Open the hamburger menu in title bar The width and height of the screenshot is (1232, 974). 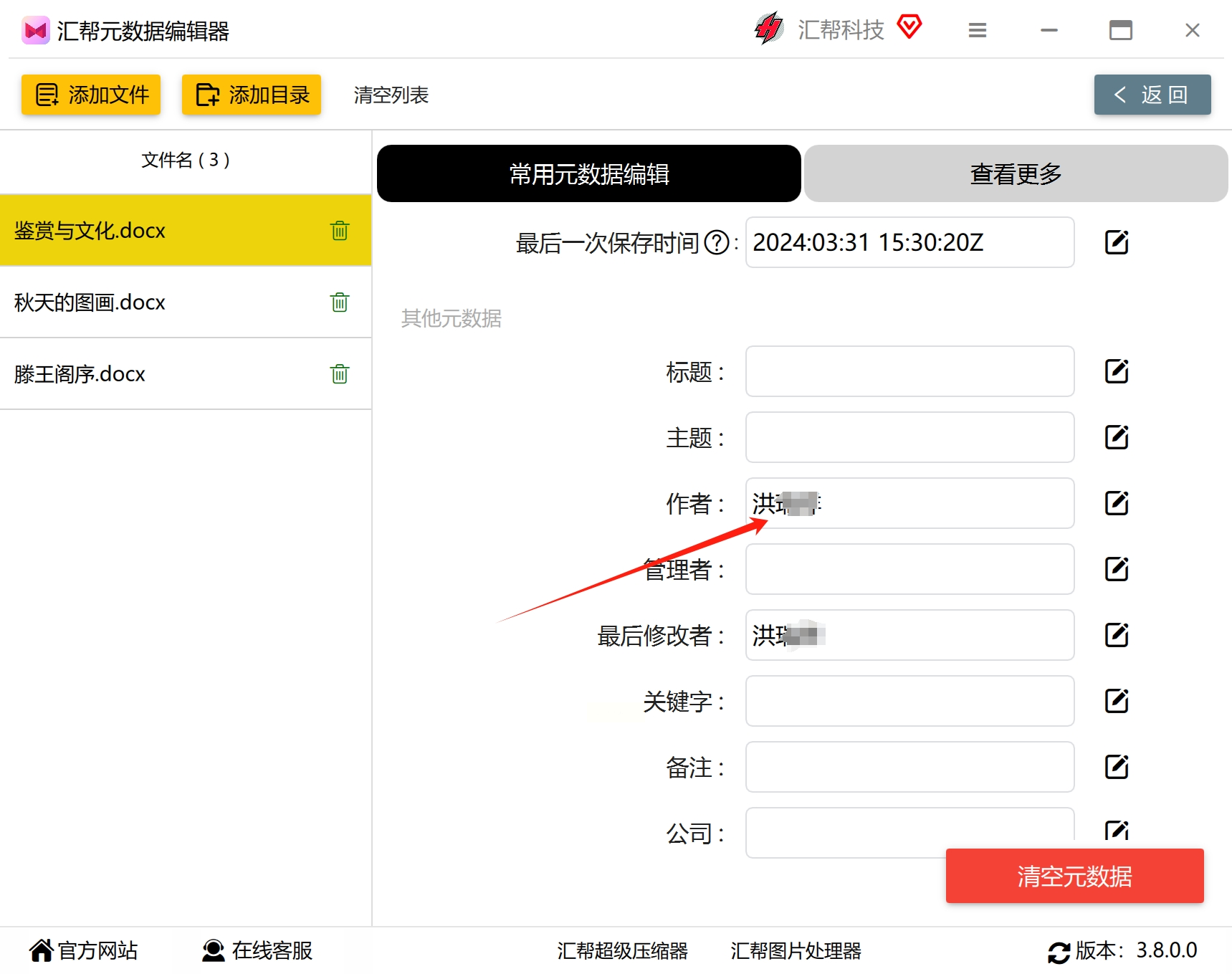[x=978, y=30]
